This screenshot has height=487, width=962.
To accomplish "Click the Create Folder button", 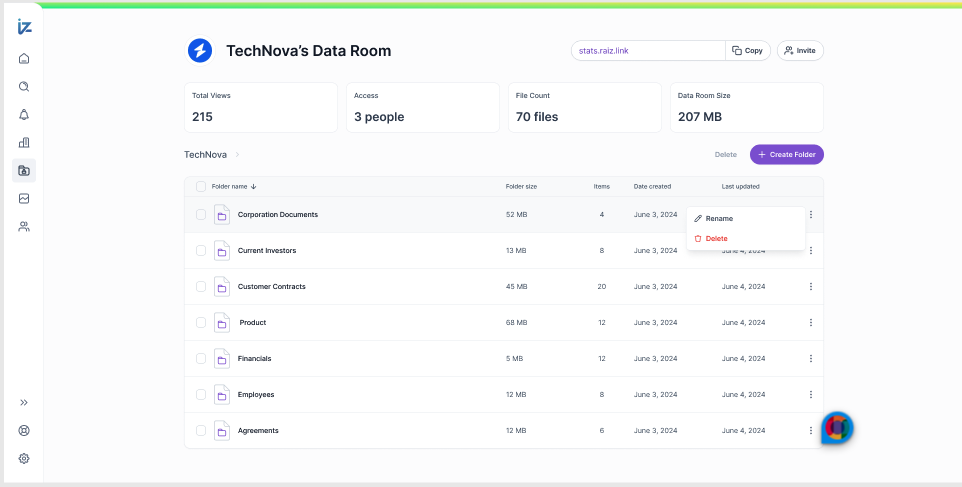I will coord(787,155).
